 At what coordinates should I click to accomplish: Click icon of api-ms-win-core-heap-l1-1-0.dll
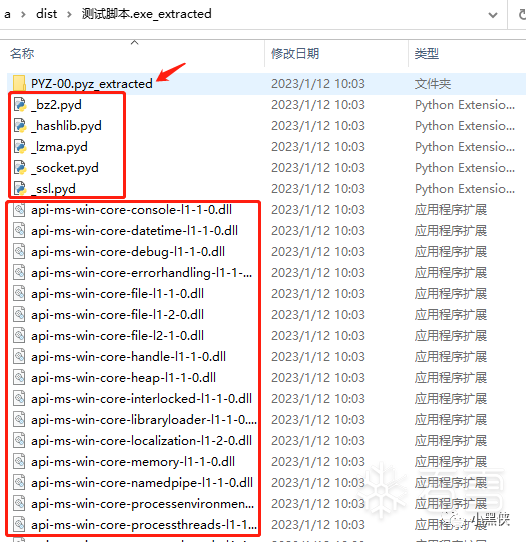tap(19, 378)
